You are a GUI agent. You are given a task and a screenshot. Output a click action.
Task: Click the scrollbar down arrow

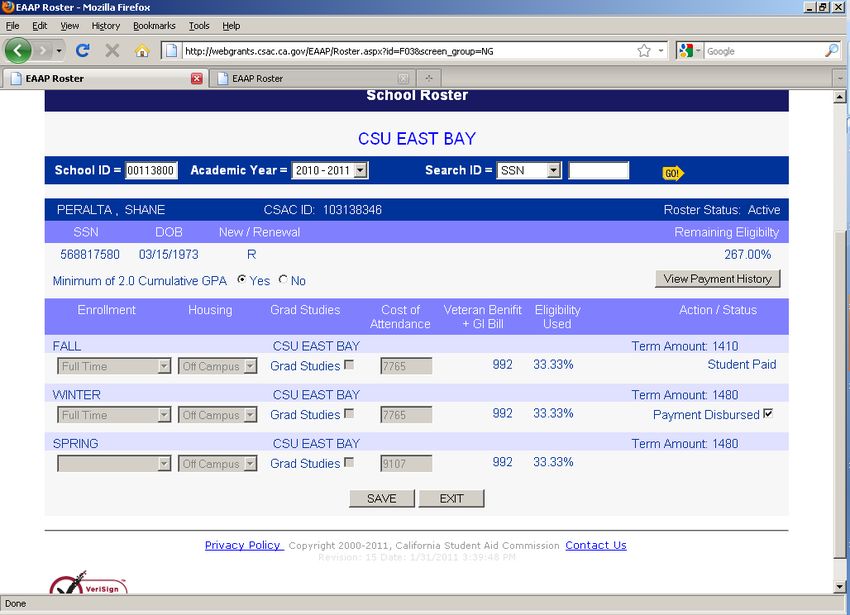pyautogui.click(x=840, y=586)
